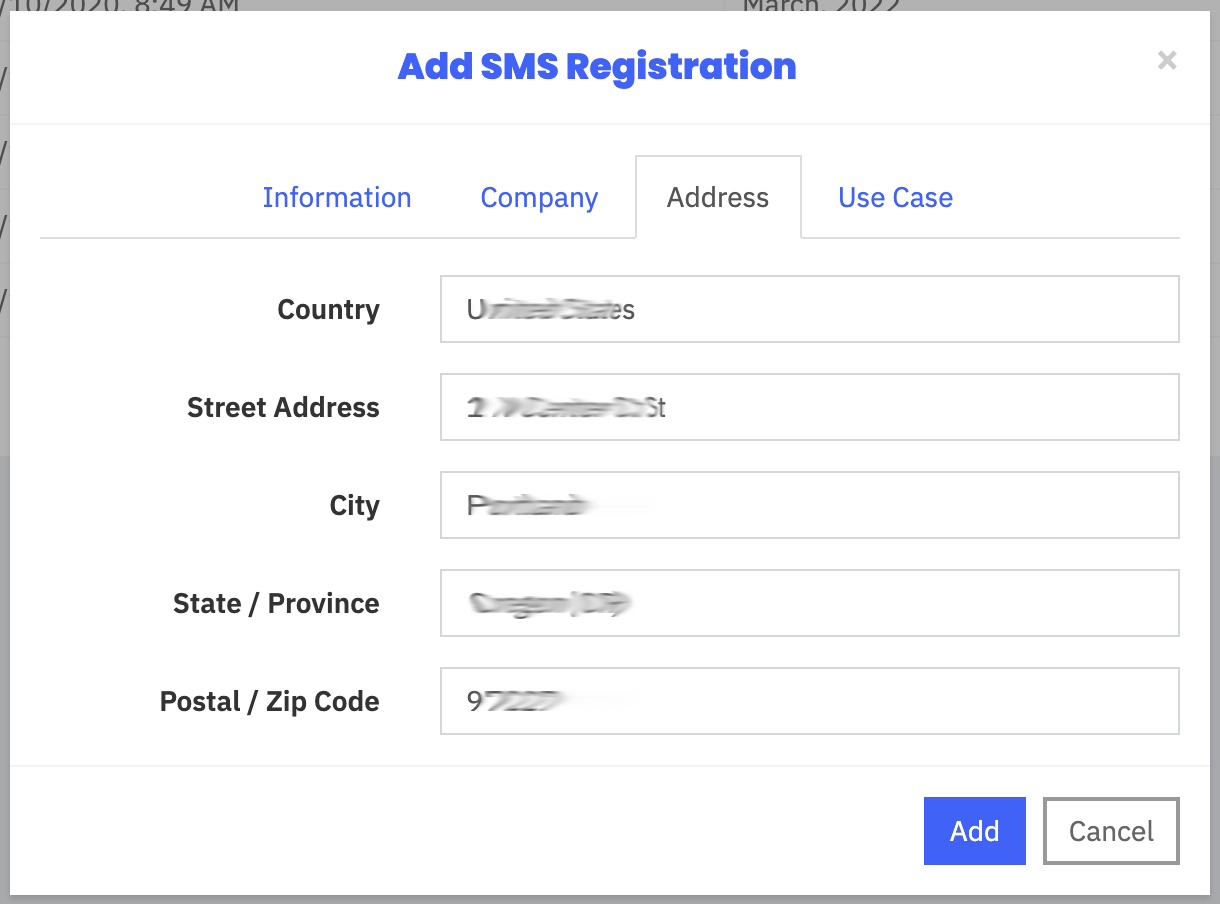Screen dimensions: 1220x904
Task: Go to the Use Case tab
Action: point(895,198)
